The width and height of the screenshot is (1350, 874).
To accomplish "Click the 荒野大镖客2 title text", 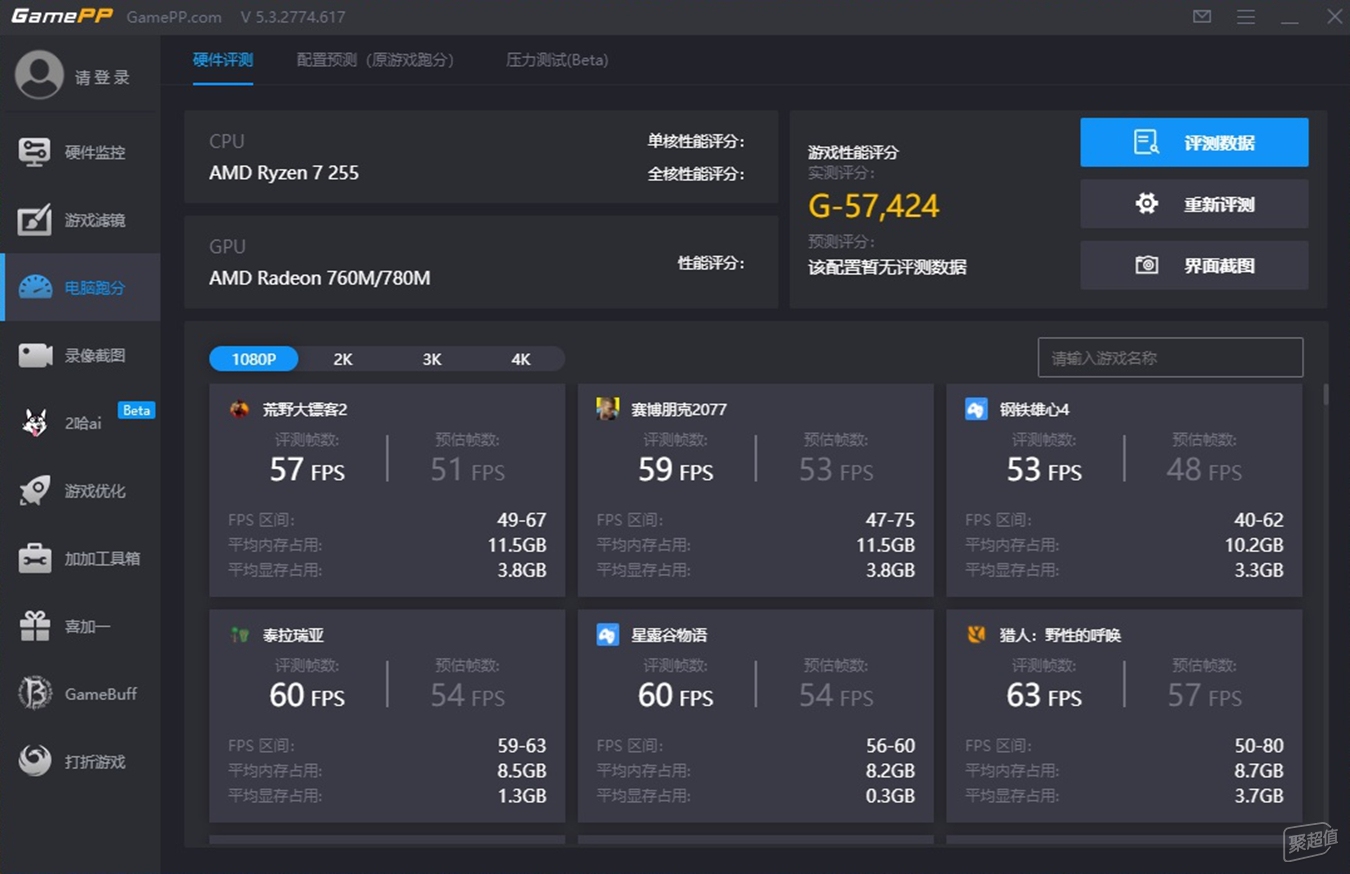I will point(305,409).
